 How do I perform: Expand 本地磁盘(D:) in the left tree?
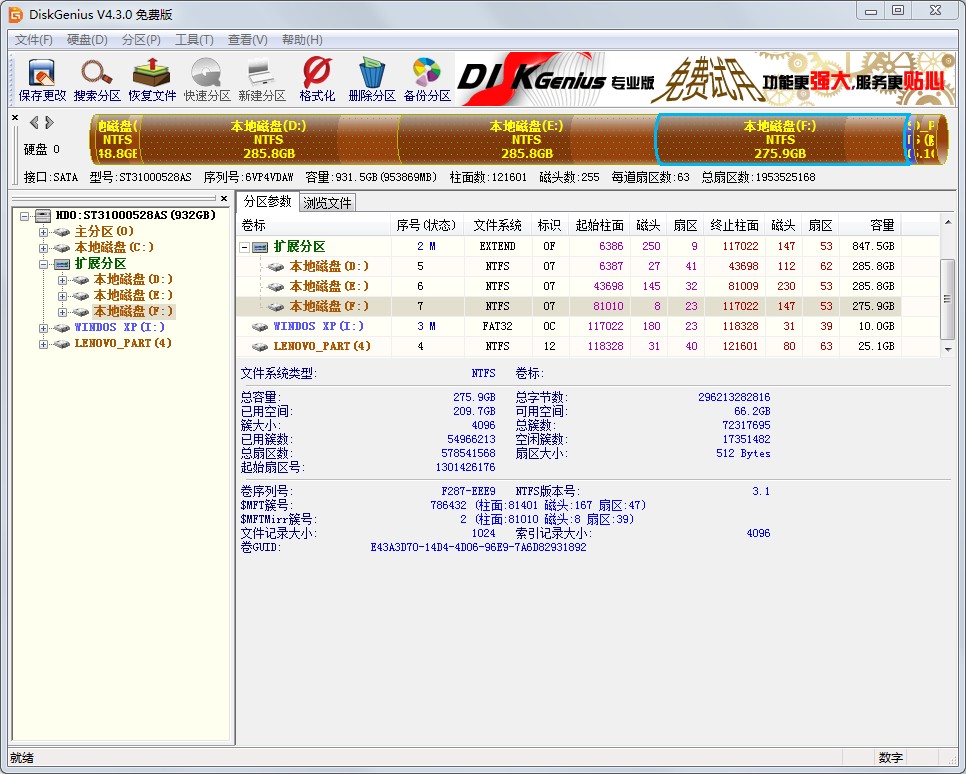point(62,280)
